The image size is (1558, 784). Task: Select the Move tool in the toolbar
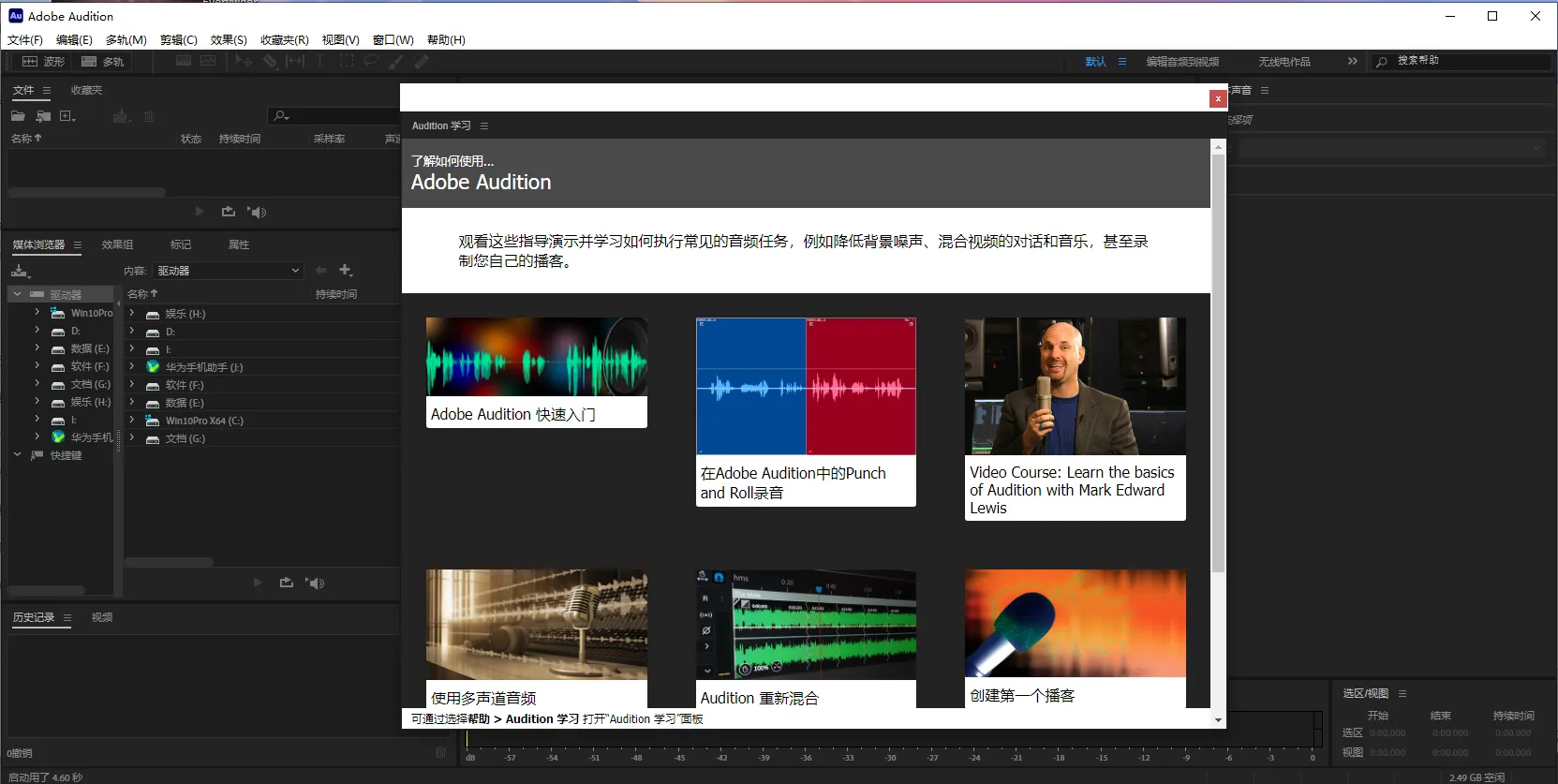coord(244,61)
